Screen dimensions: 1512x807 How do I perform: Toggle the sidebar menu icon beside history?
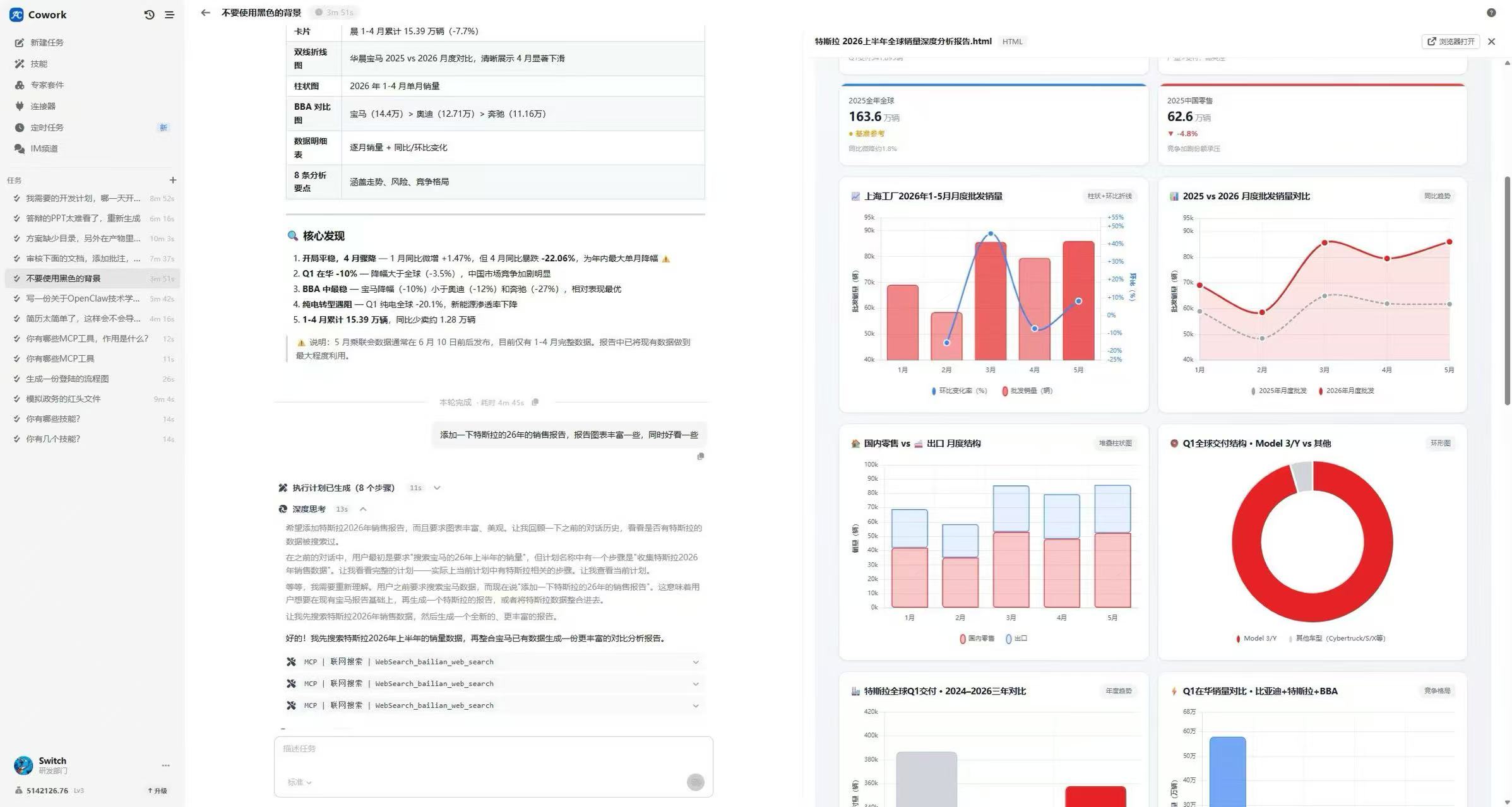(169, 15)
